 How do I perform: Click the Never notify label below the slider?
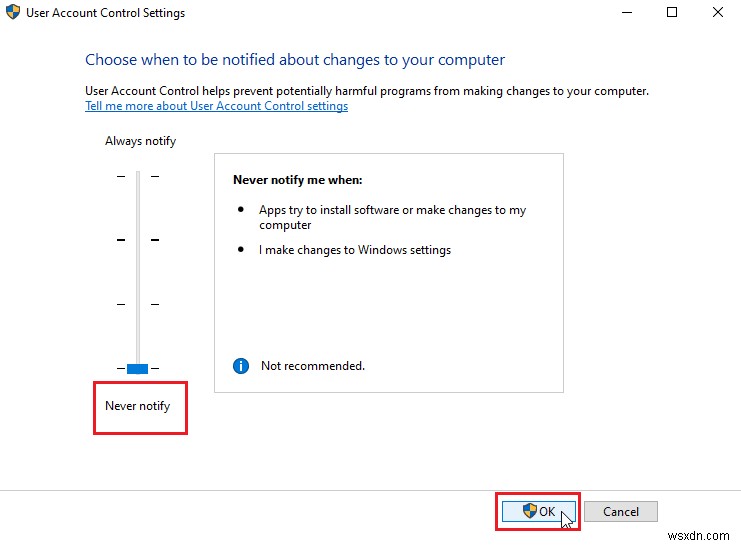coord(138,406)
